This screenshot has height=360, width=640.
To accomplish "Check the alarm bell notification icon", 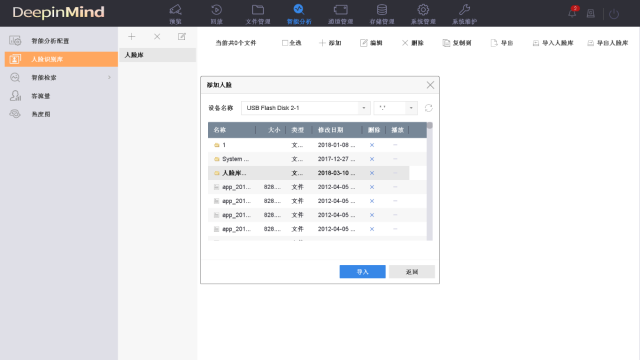I will pos(572,13).
